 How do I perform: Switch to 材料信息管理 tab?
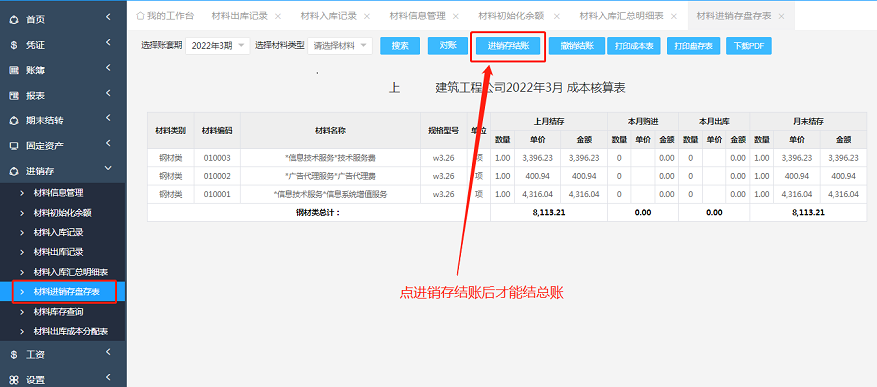[417, 16]
